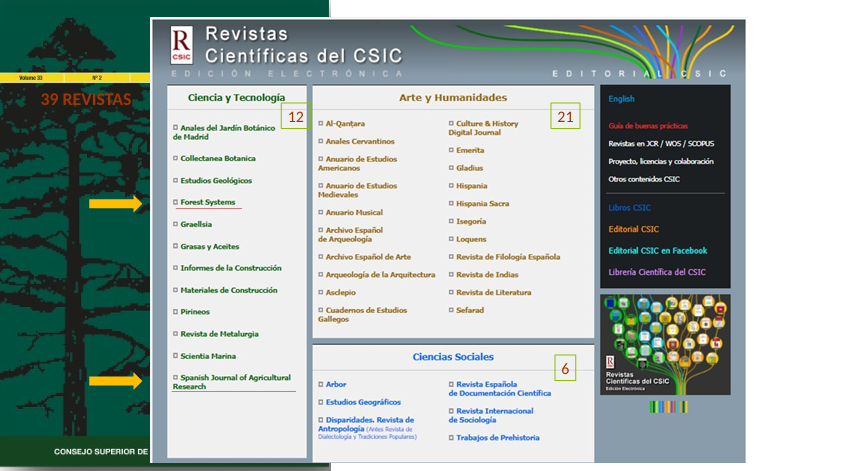
Task: Open Revista Internacional de Sociología
Action: click(491, 416)
